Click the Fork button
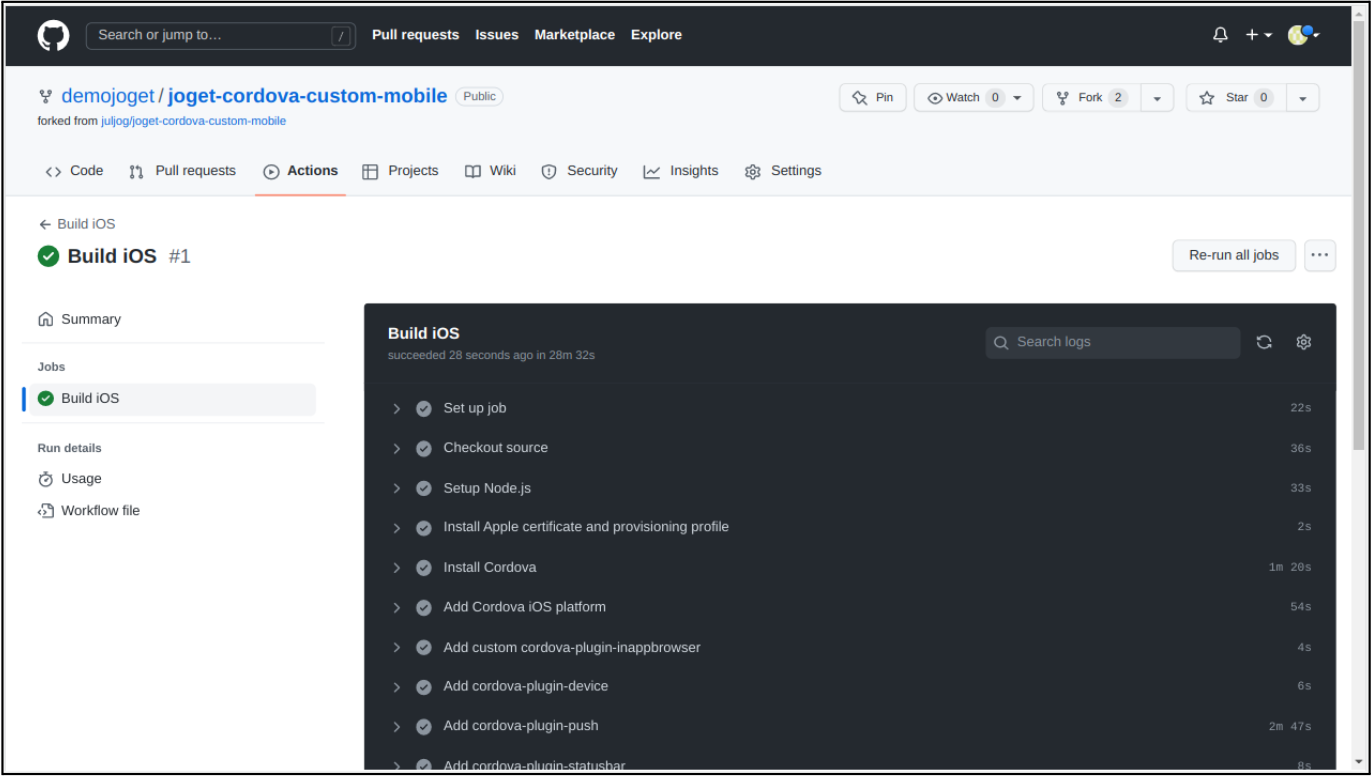Screen dimensions: 1371x777 (x=1091, y=97)
